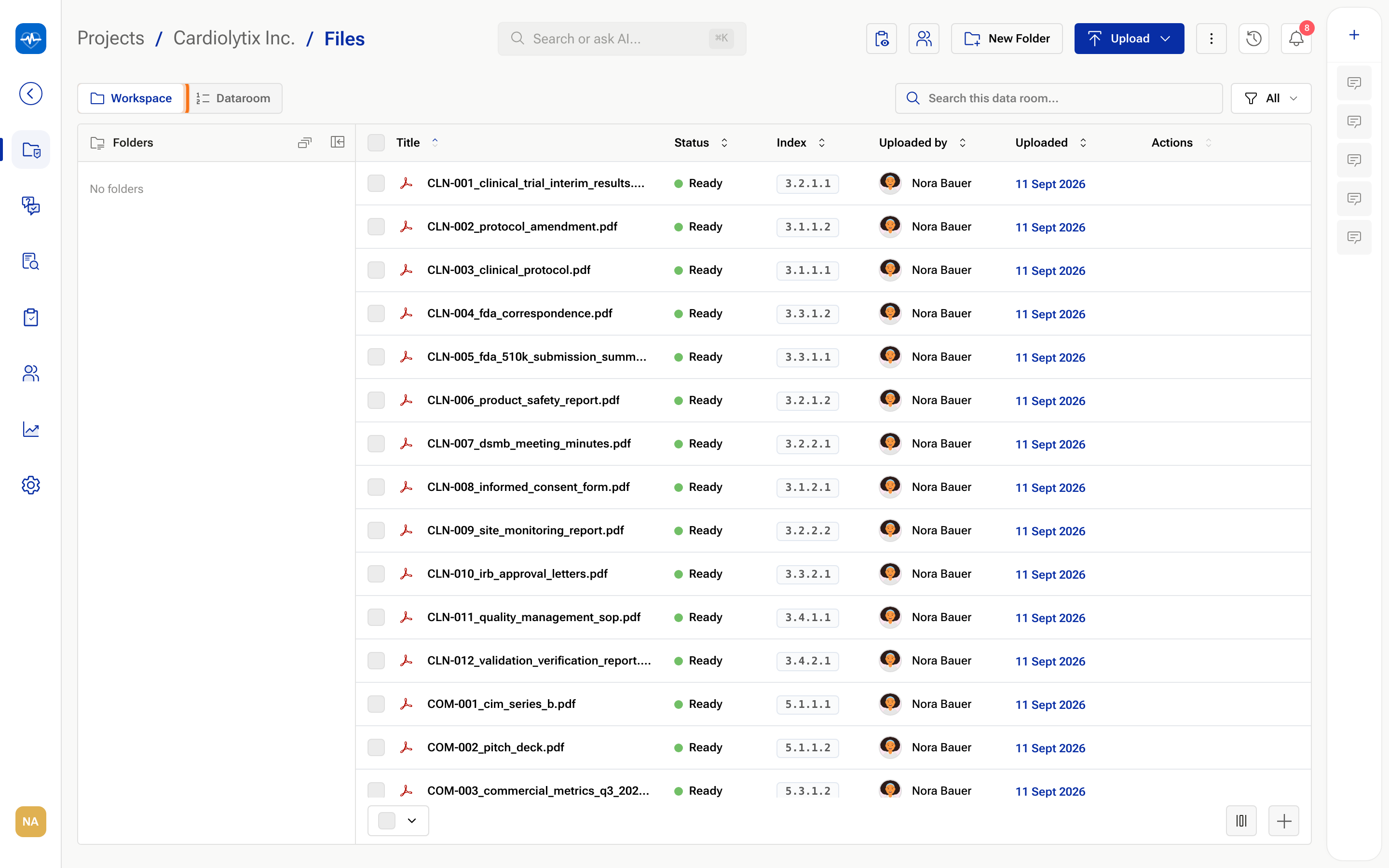Open the checklist clipboard sidebar icon
This screenshot has height=868, width=1389.
point(31,317)
